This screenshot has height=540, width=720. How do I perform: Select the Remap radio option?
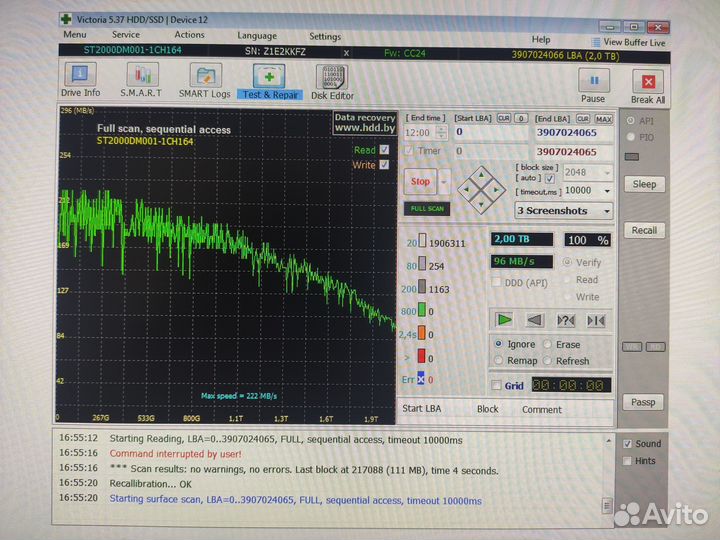pyautogui.click(x=498, y=360)
